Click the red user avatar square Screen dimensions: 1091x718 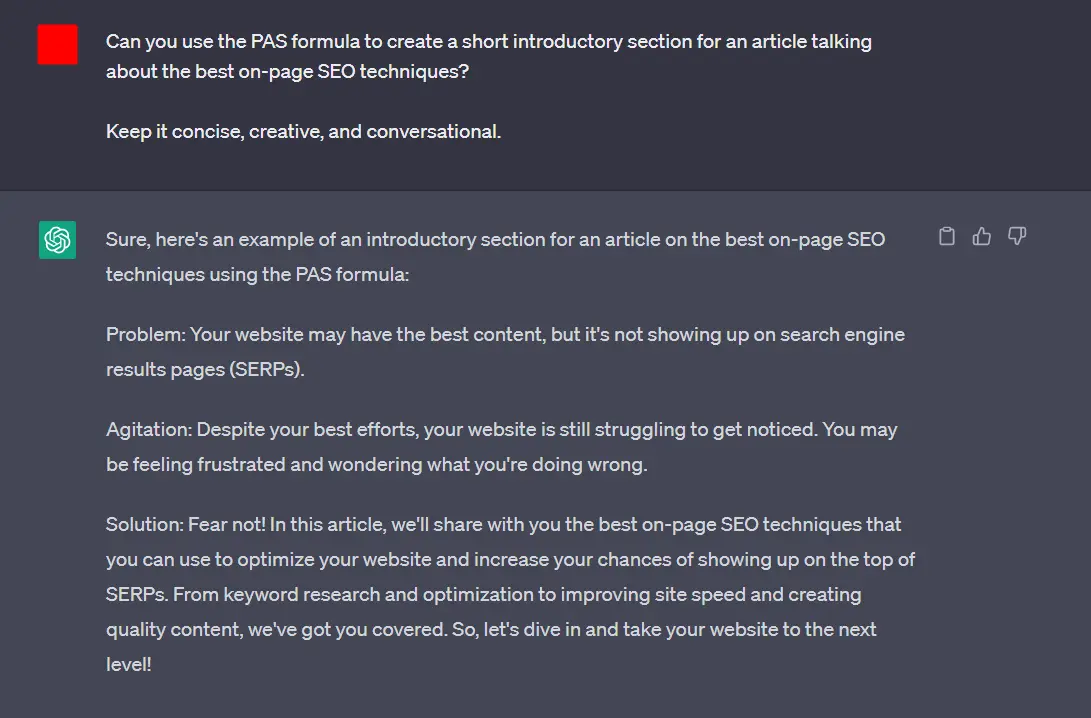pyautogui.click(x=57, y=45)
